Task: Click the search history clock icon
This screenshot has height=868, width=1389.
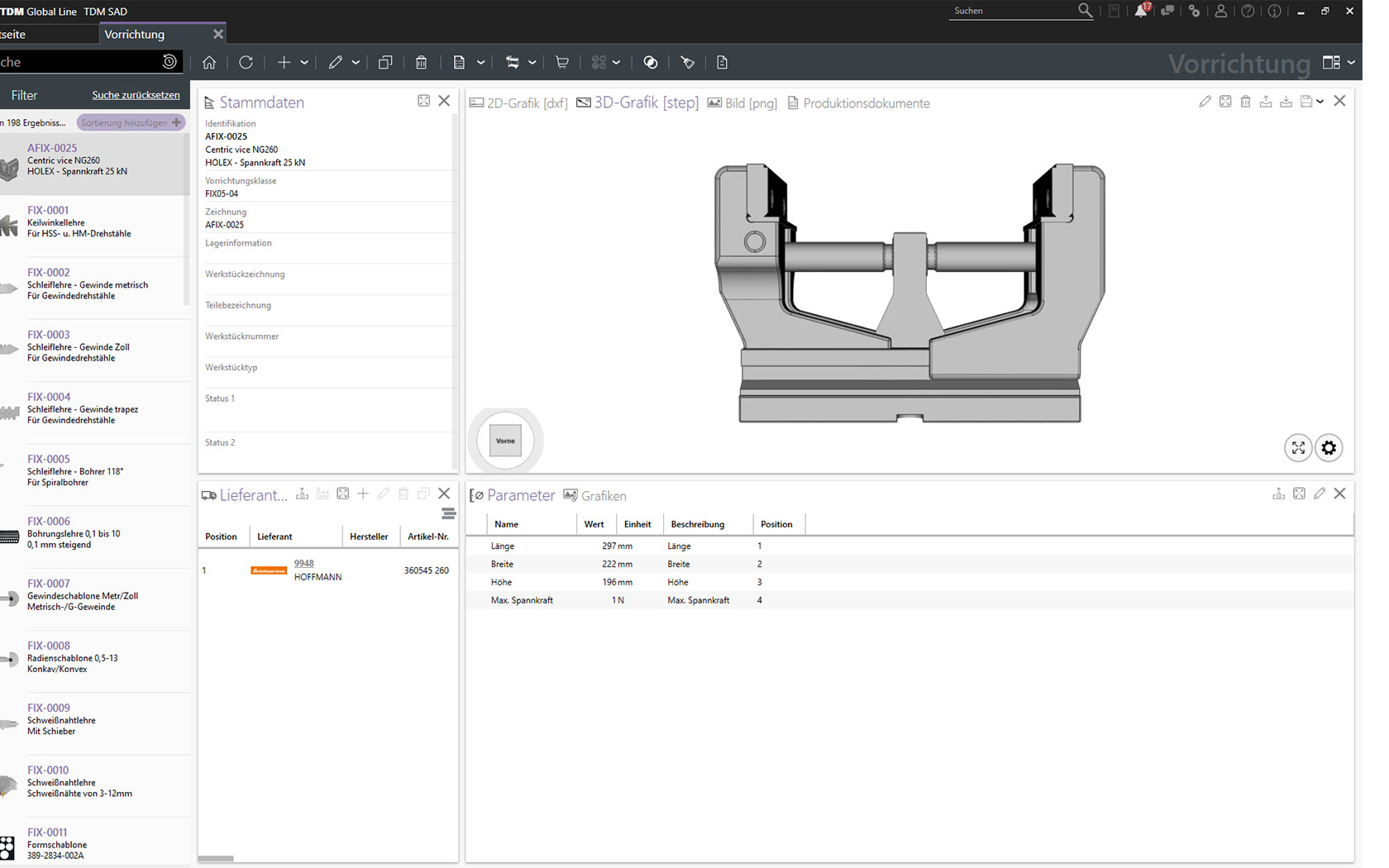Action: 169,61
